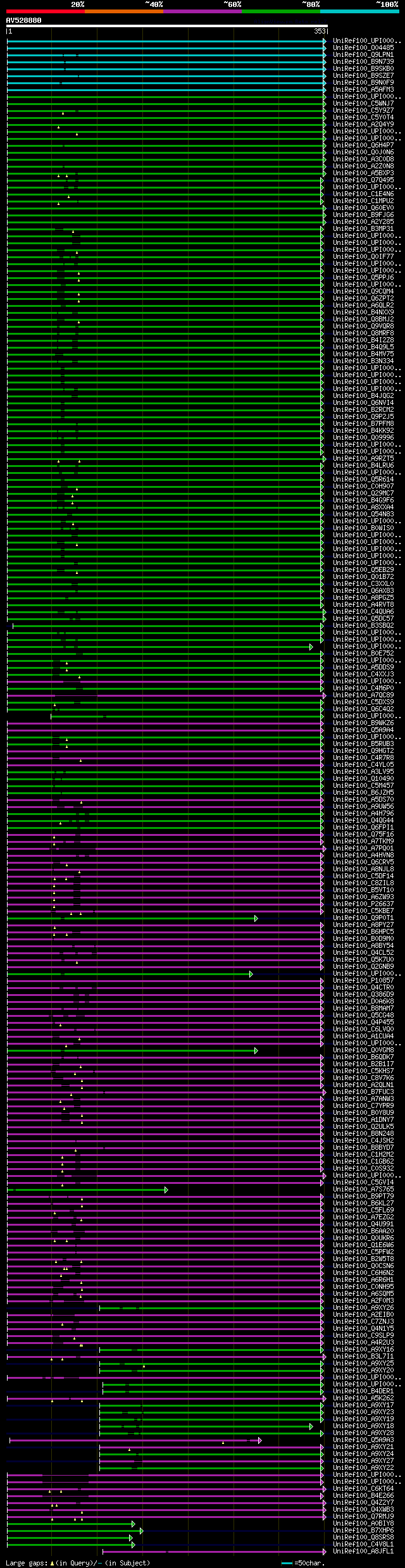Select hit label UniRef100_A2Q4Y9
This screenshot has height=1568, width=405.
pyautogui.click(x=363, y=125)
